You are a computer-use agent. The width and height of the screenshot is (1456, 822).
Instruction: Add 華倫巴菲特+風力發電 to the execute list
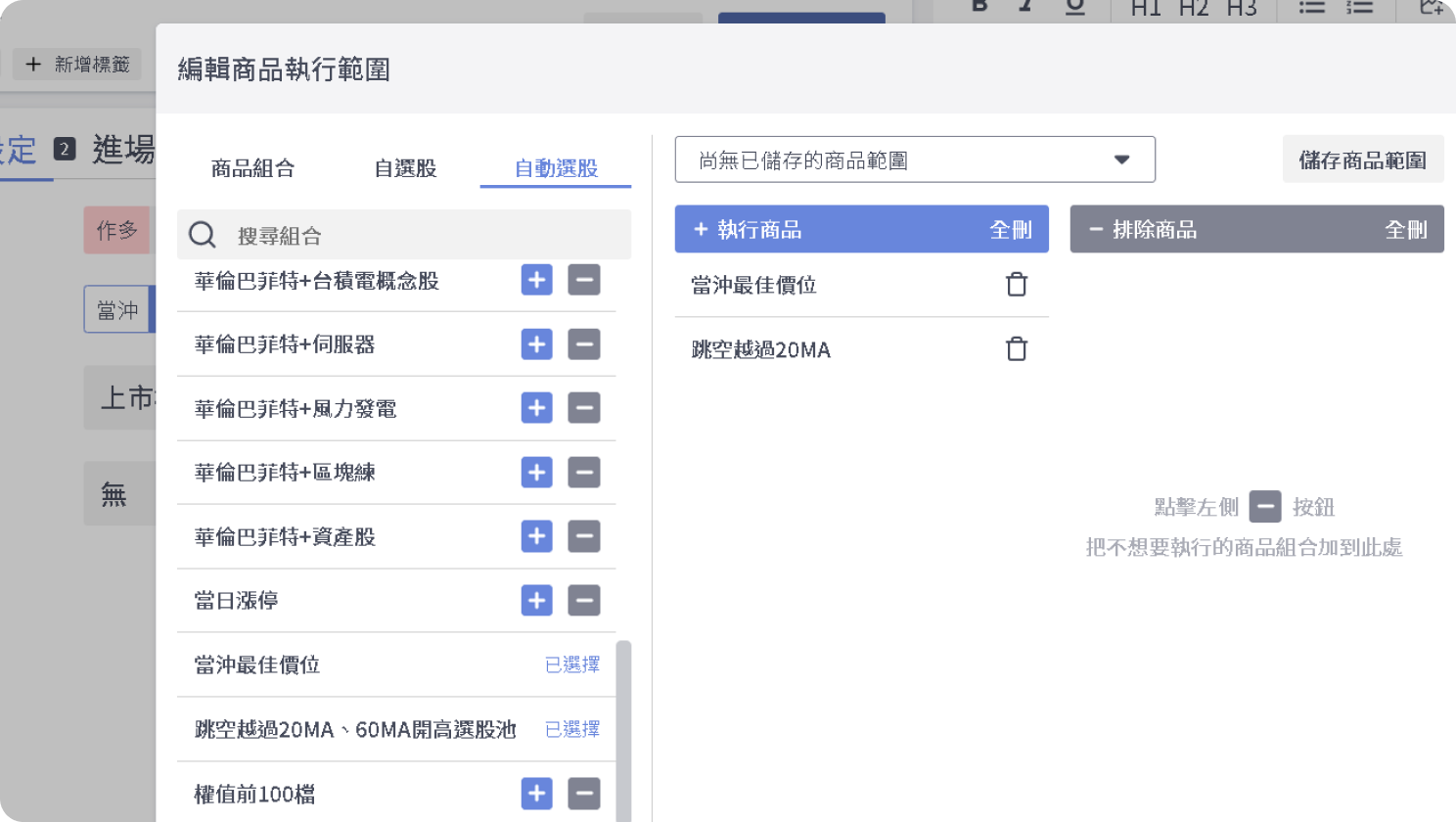click(x=536, y=408)
